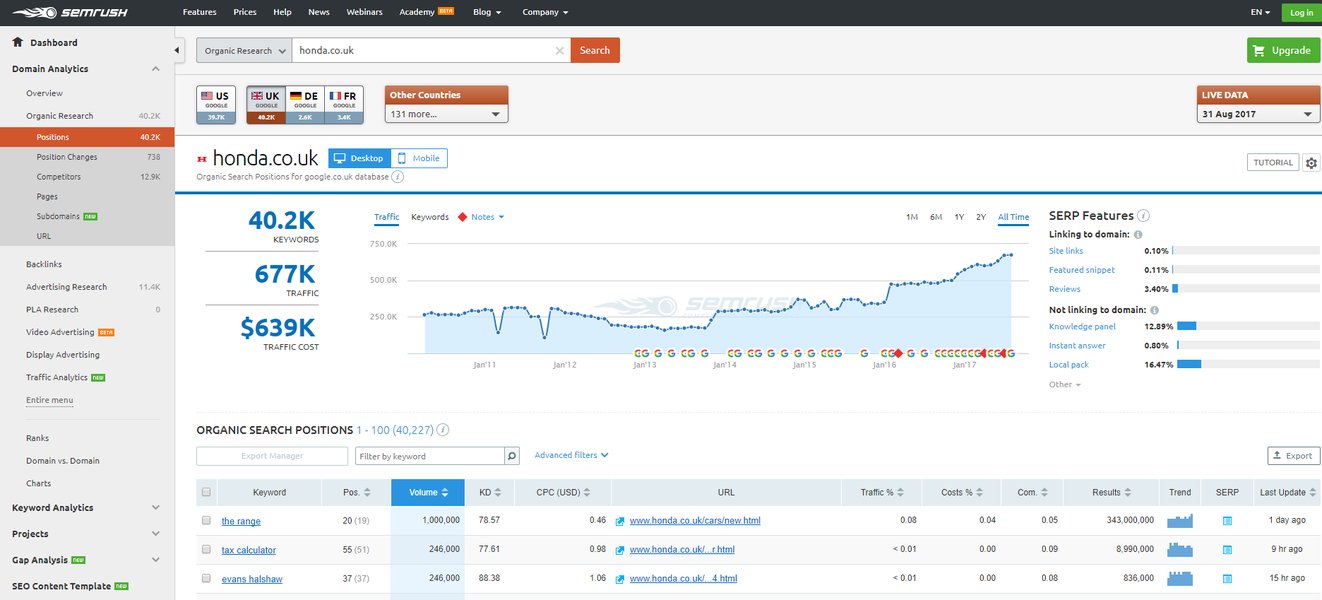Set chart range to All Time
The image size is (1322, 600).
pos(1013,217)
